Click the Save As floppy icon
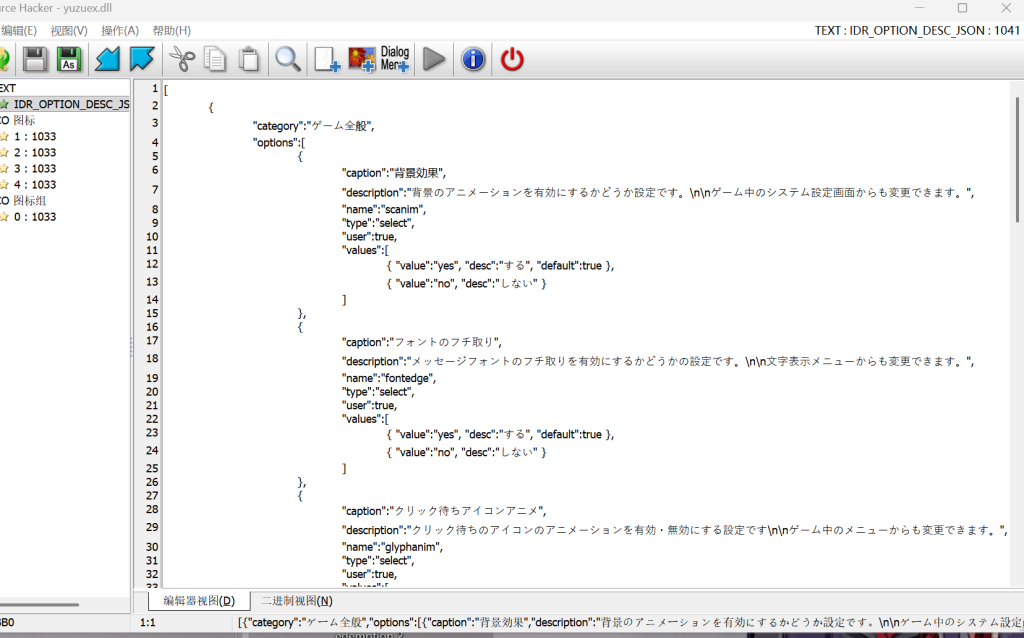The image size is (1024, 638). point(69,60)
